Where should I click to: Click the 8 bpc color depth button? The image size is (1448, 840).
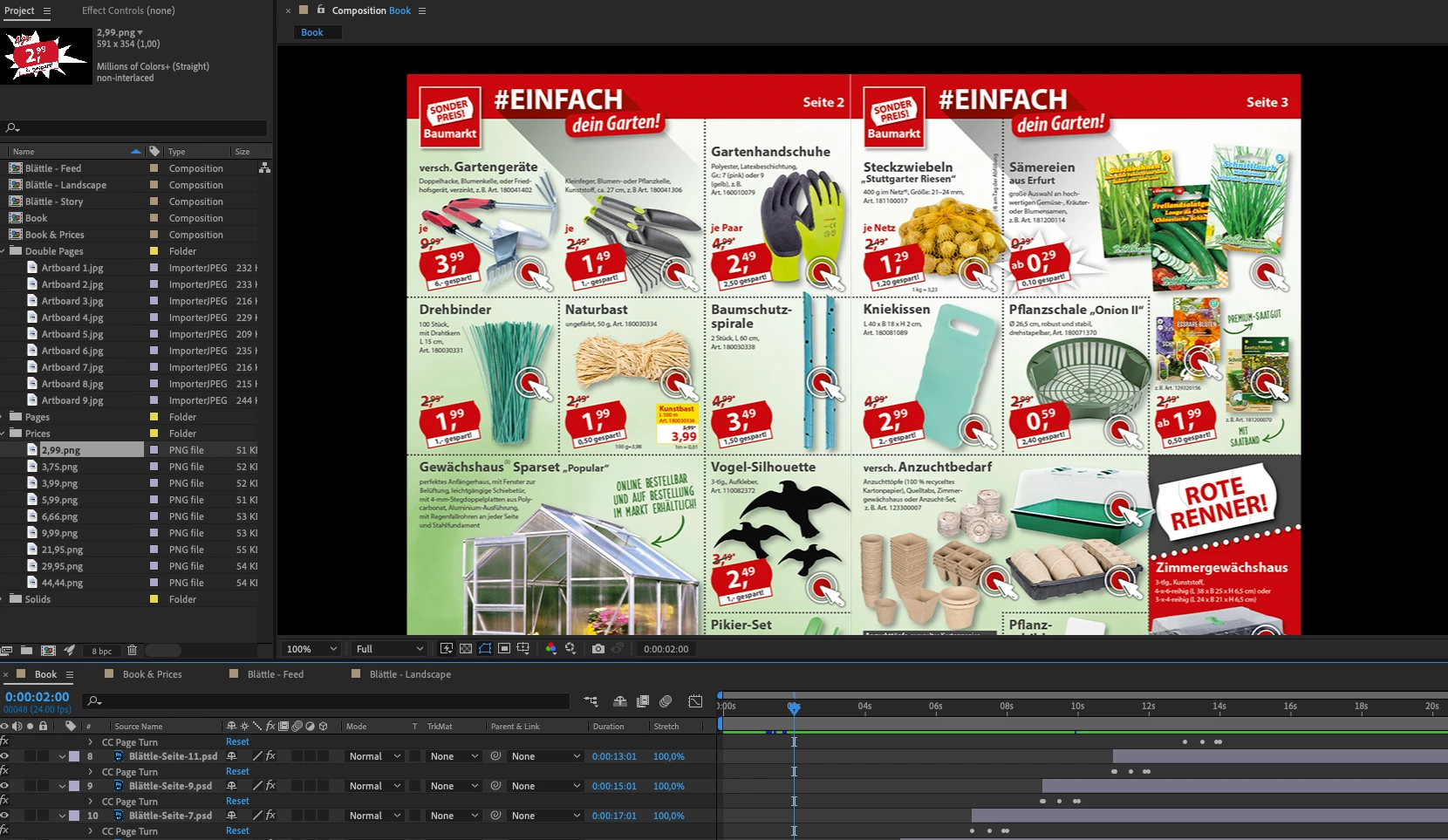(102, 651)
